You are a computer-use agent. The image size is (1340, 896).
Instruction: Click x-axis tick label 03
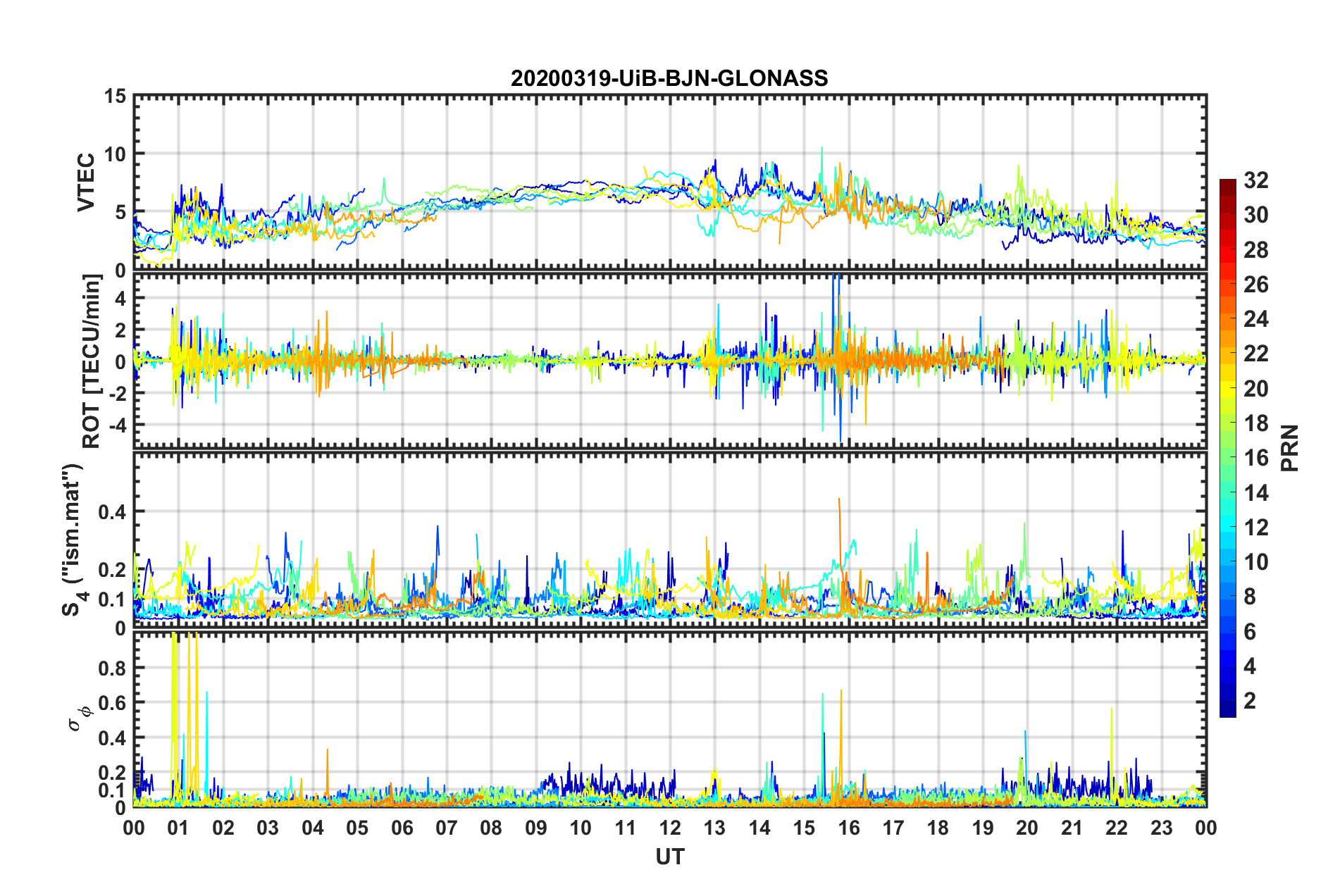coord(268,828)
